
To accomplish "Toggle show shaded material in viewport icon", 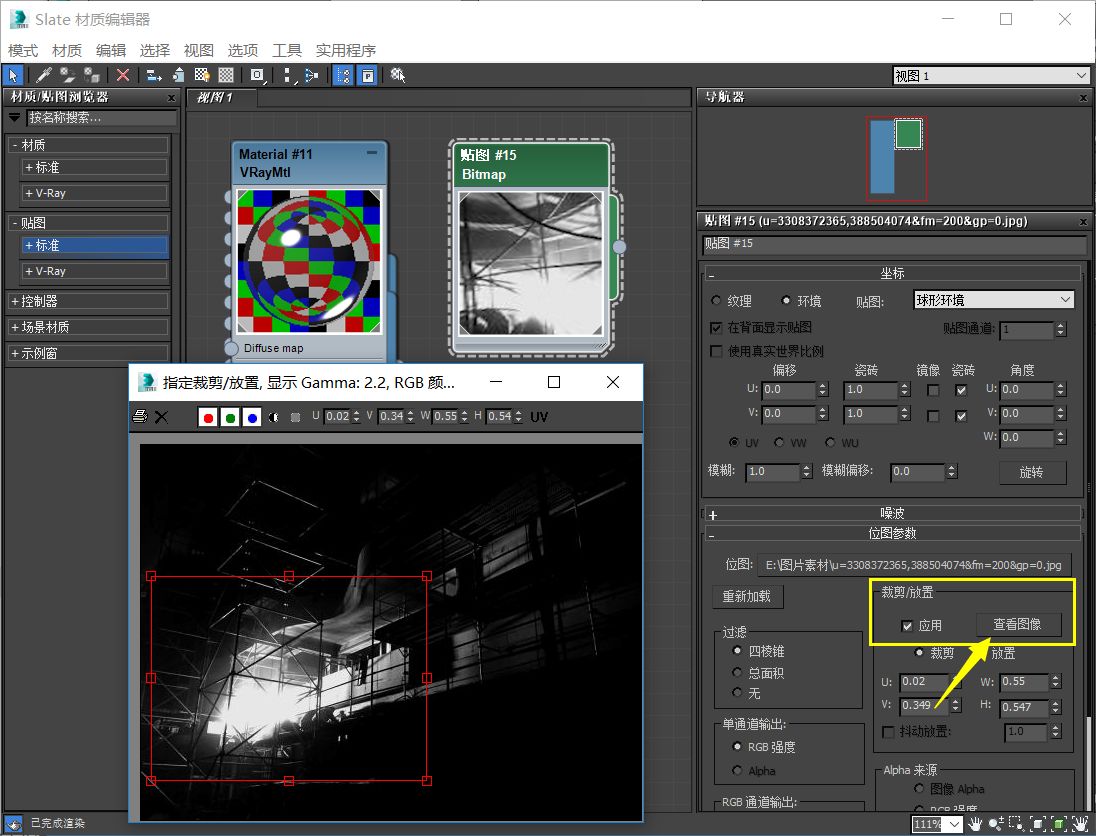I will coord(202,75).
